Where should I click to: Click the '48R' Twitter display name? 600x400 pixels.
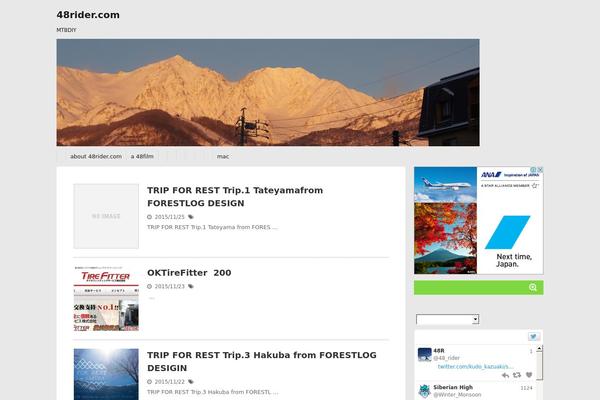click(x=439, y=351)
